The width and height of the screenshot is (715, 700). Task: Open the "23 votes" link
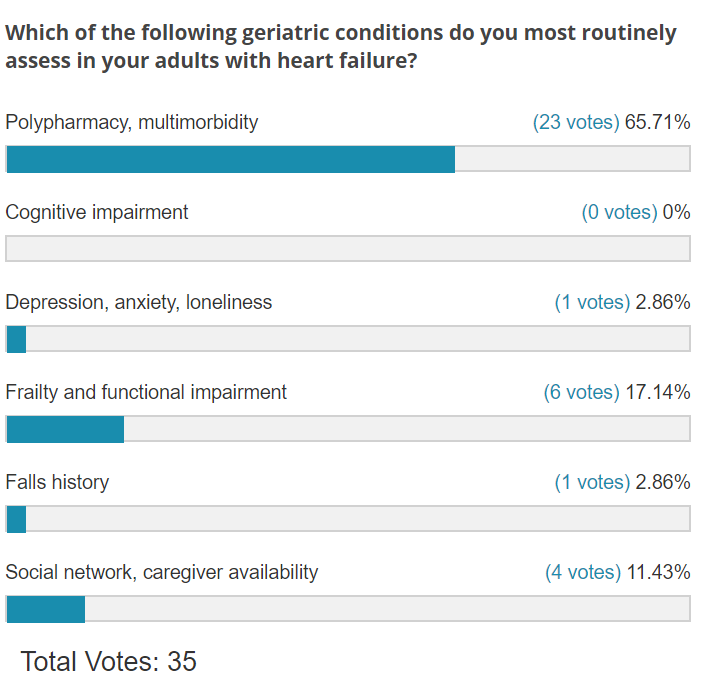(576, 123)
